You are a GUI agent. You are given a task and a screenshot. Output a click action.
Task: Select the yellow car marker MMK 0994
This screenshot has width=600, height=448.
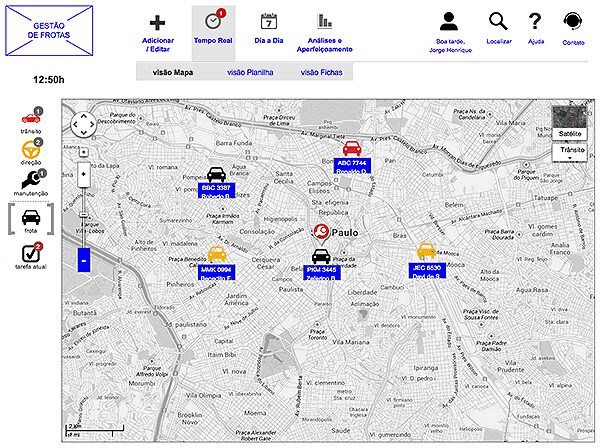pyautogui.click(x=217, y=255)
